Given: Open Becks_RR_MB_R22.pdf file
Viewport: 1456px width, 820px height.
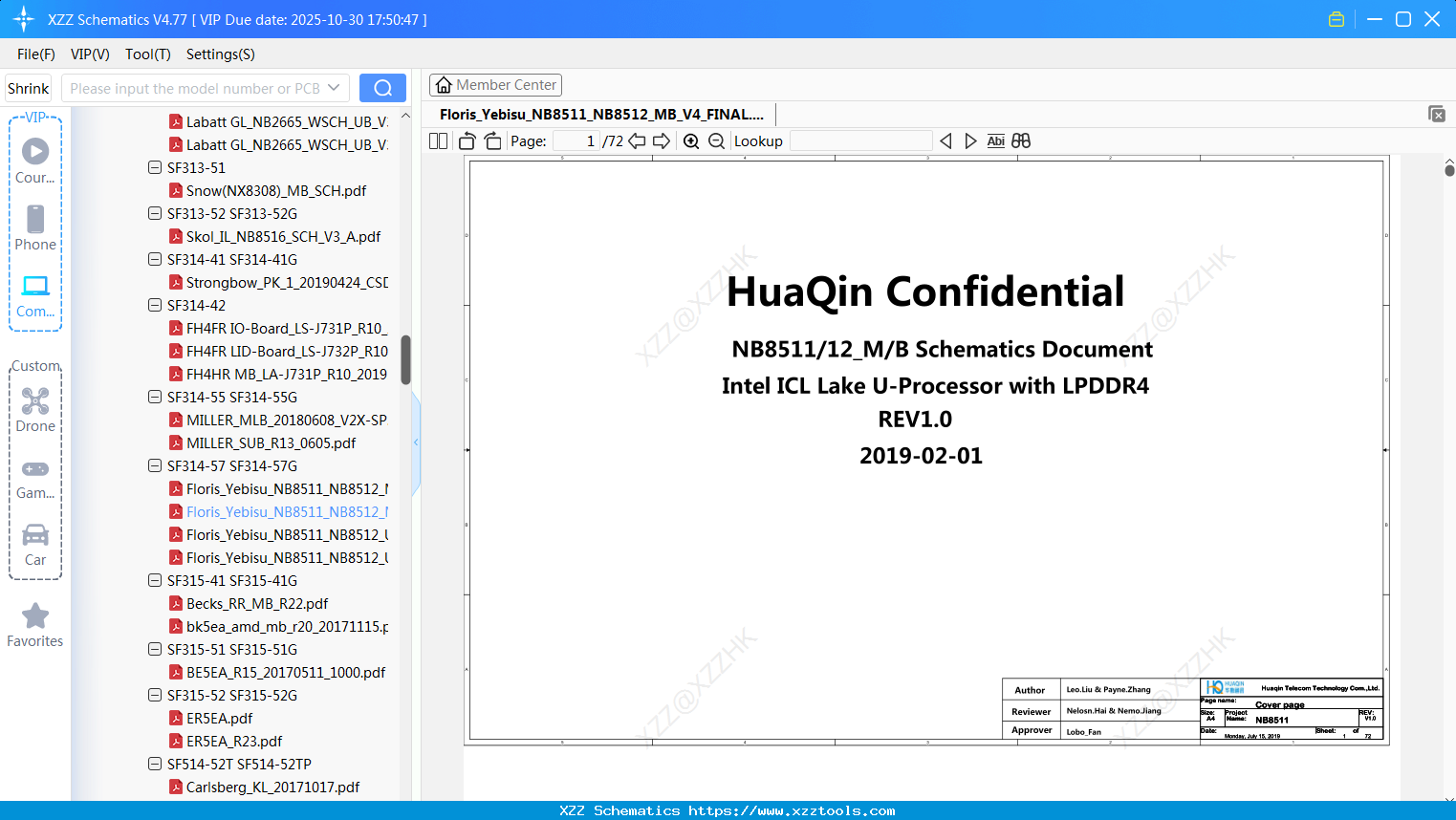Looking at the screenshot, I should click(x=257, y=603).
